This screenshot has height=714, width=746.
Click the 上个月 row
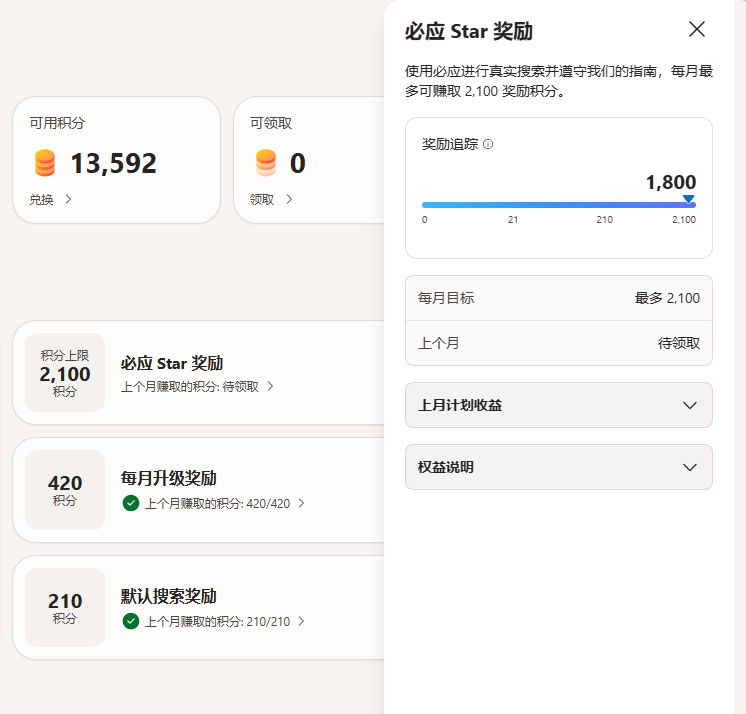tap(559, 343)
